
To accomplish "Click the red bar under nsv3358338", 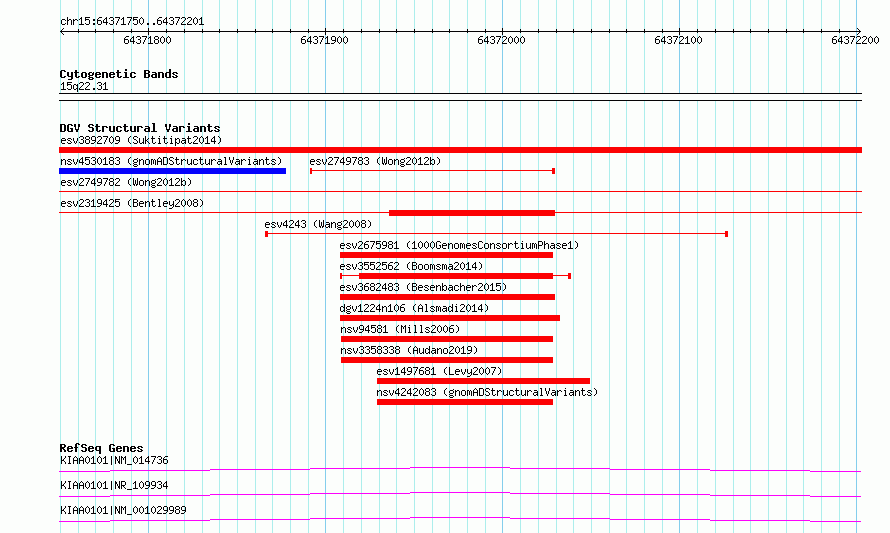I will point(447,360).
